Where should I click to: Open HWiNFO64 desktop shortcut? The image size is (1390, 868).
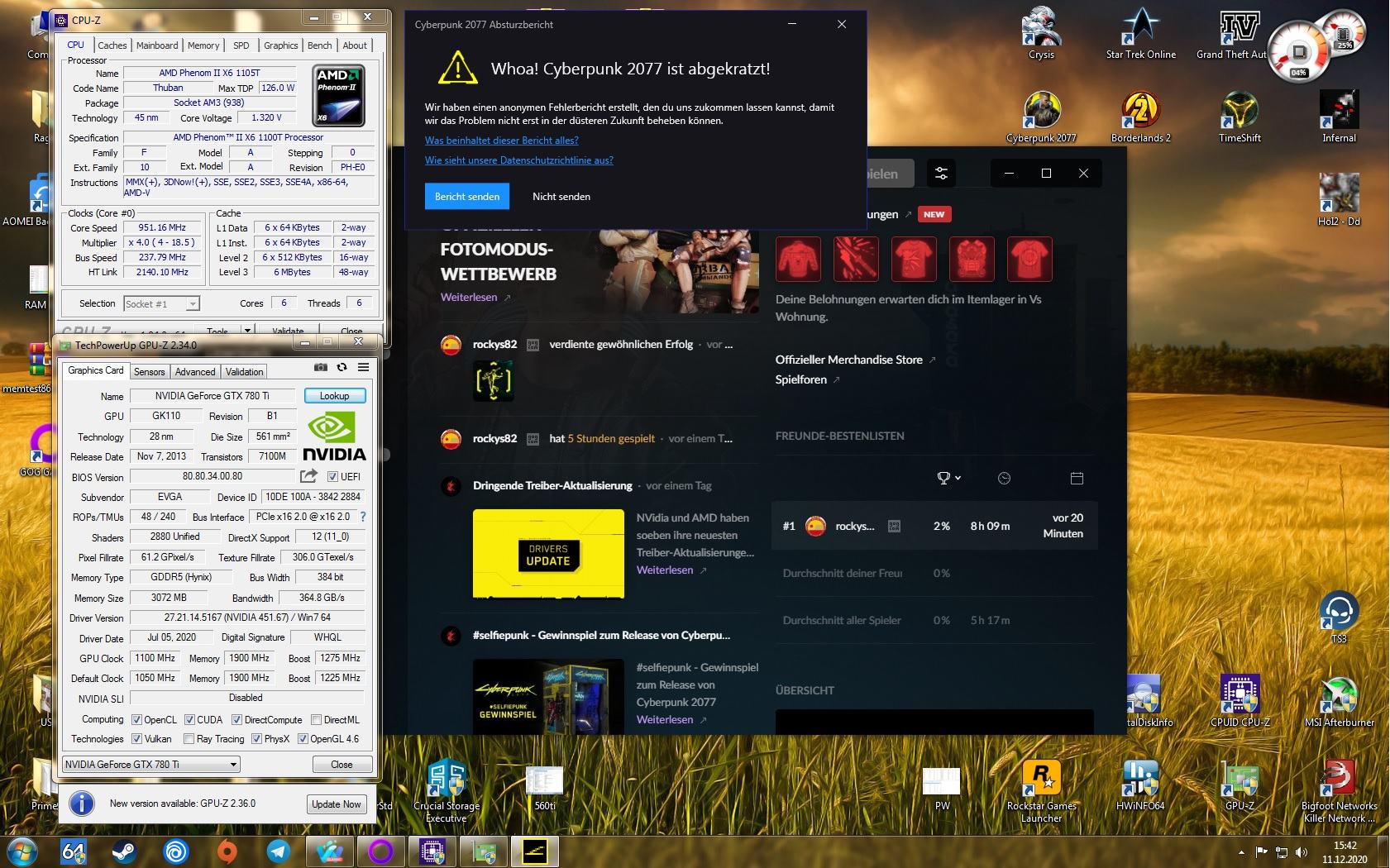1140,784
